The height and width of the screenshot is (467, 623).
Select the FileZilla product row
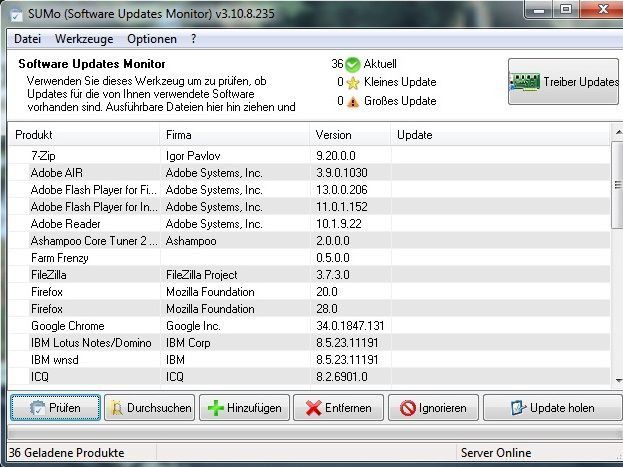(309, 275)
